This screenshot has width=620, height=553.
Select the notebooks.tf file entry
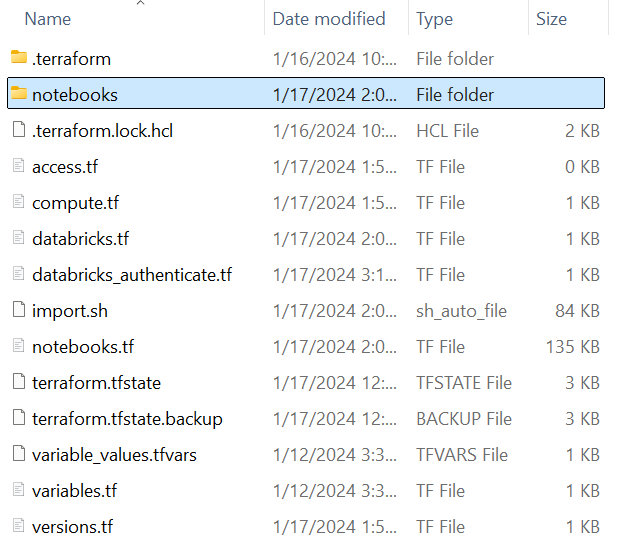[82, 347]
